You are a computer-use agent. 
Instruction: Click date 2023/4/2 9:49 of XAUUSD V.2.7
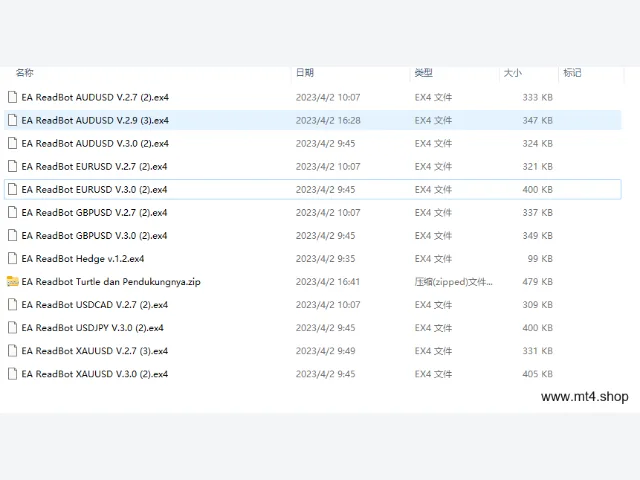(325, 351)
